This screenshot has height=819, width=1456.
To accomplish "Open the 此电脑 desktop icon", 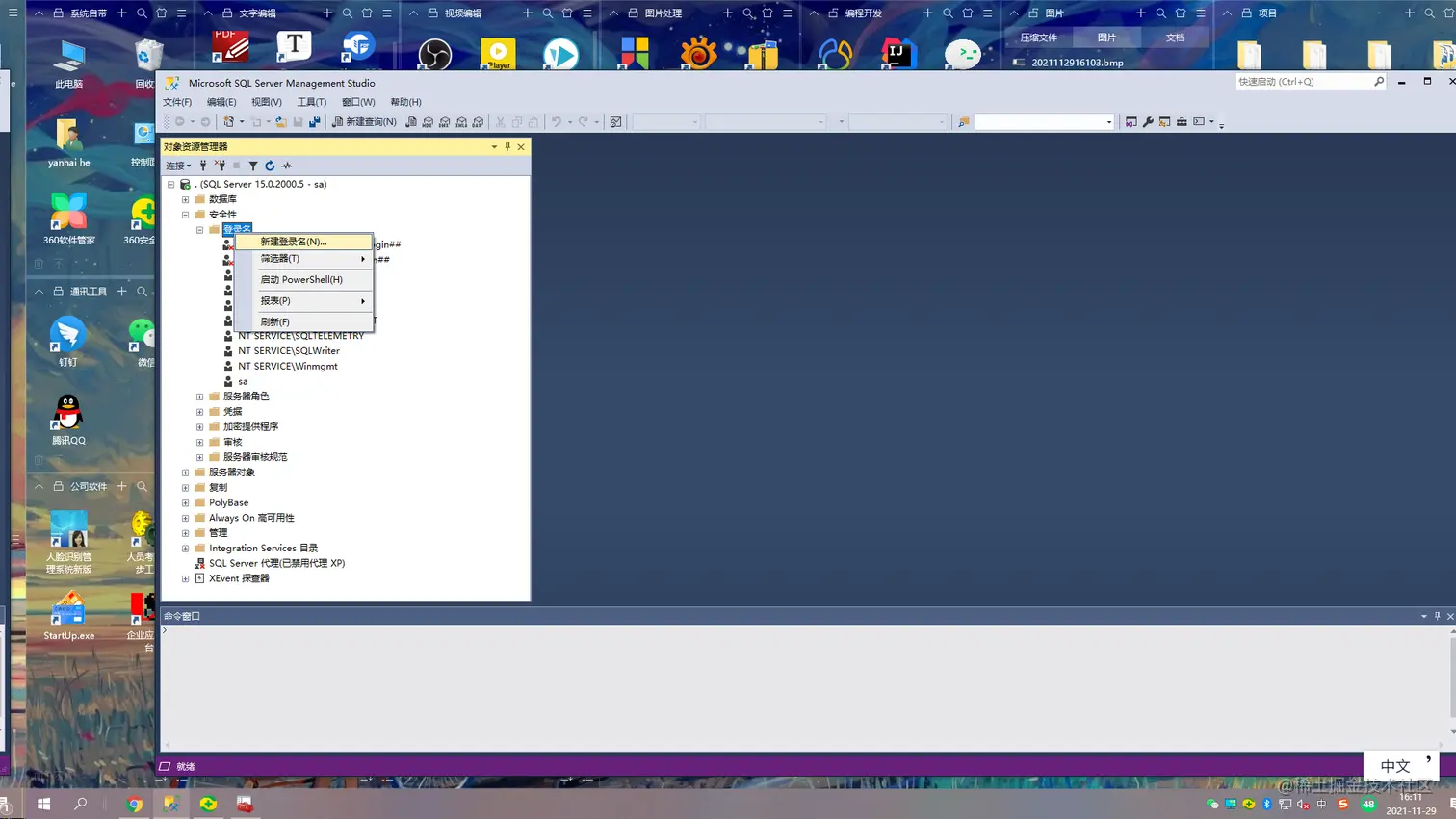I will pos(68,64).
